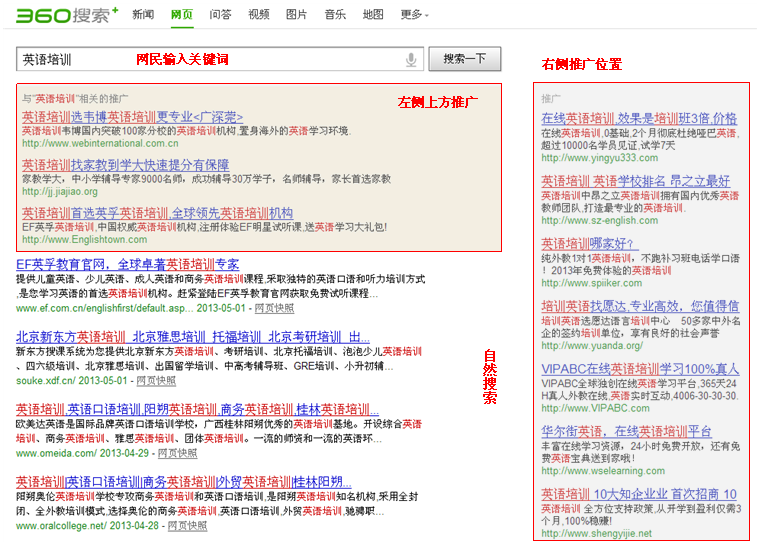Switch to the 问答 tab
This screenshot has height=551, width=757.
(x=220, y=15)
